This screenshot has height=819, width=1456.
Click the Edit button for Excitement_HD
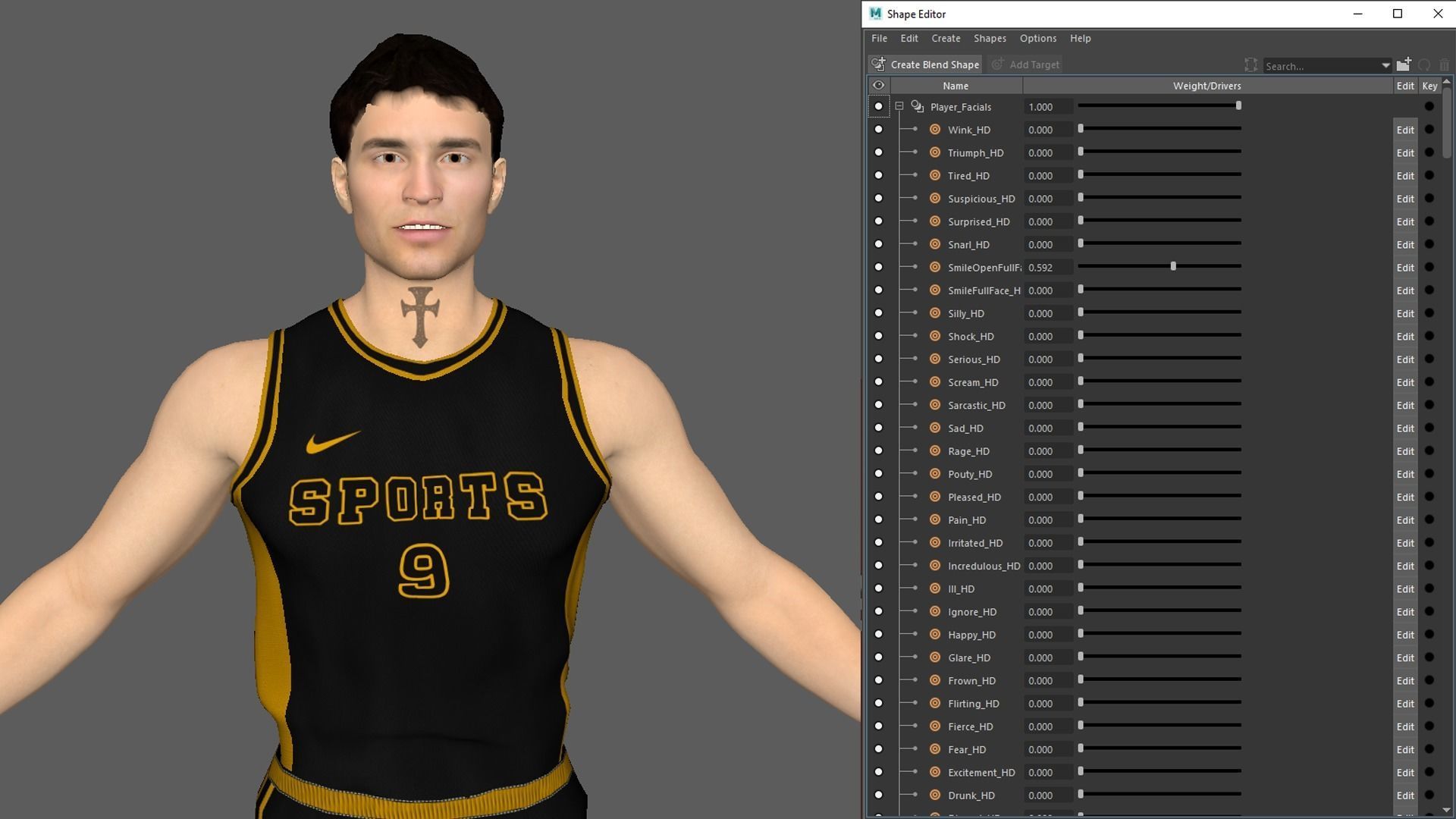click(1405, 772)
